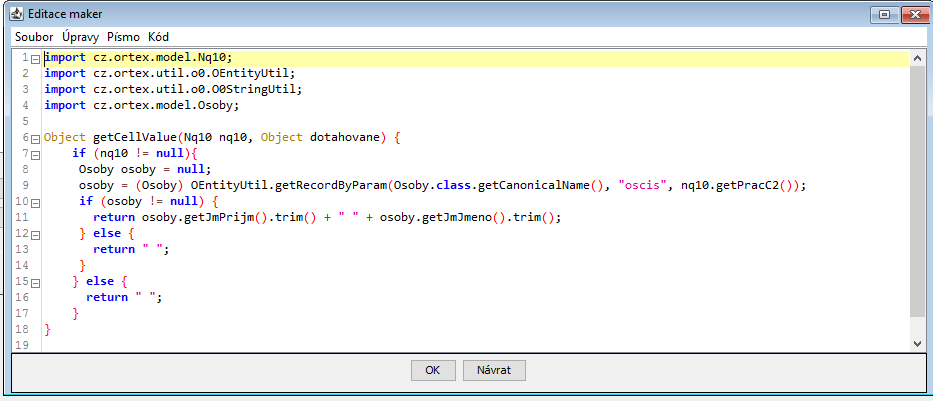Click the scrollbar down arrow
The image size is (933, 401).
[x=918, y=342]
